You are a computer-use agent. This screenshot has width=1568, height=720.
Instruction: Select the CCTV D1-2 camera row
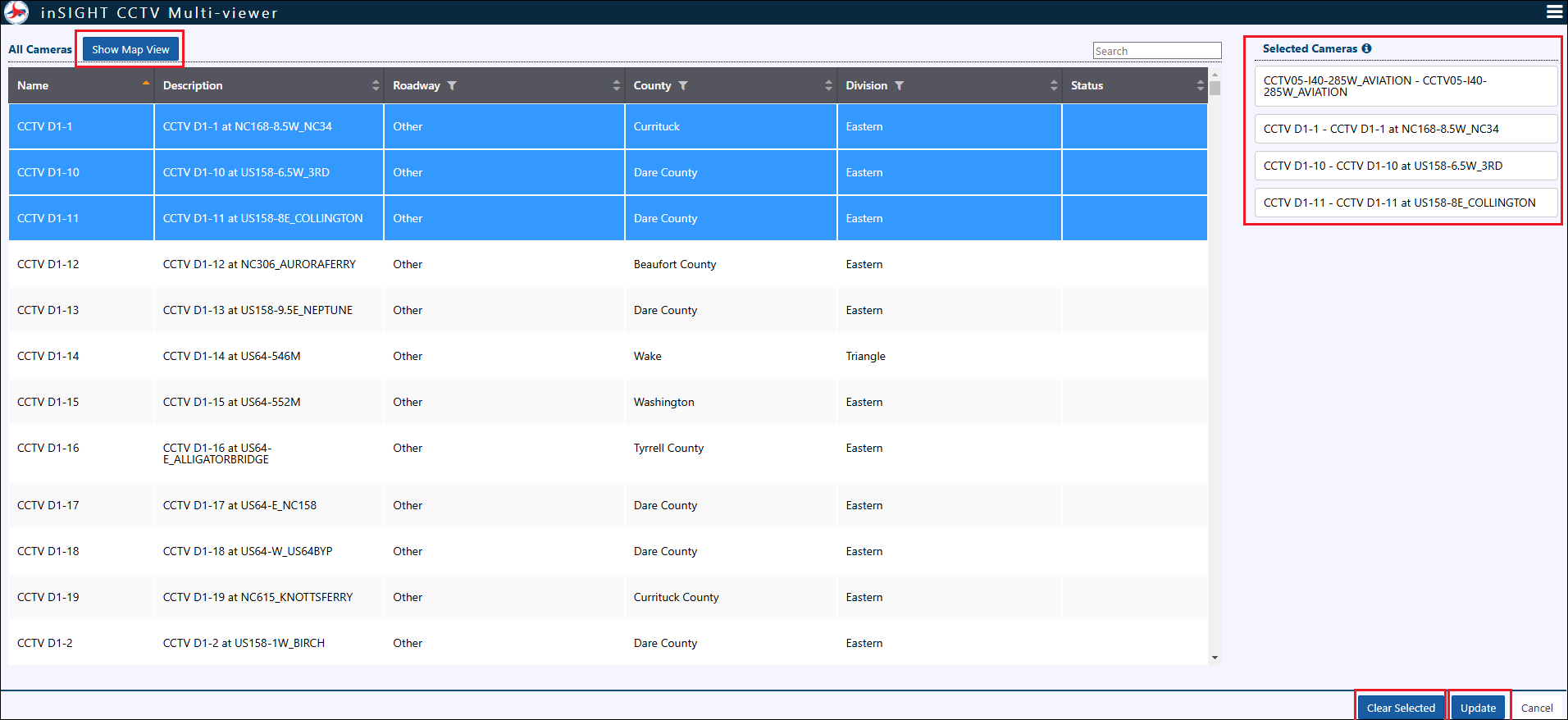pos(608,643)
